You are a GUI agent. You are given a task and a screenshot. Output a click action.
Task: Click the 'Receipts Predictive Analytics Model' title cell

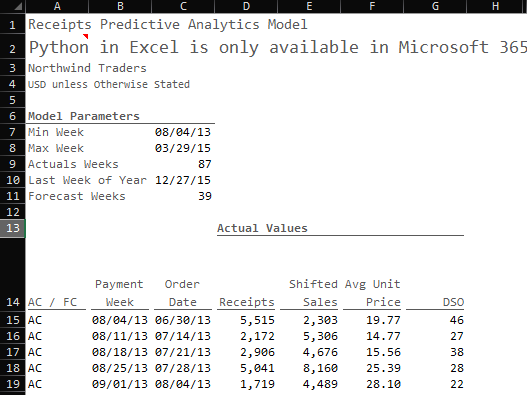(x=168, y=25)
